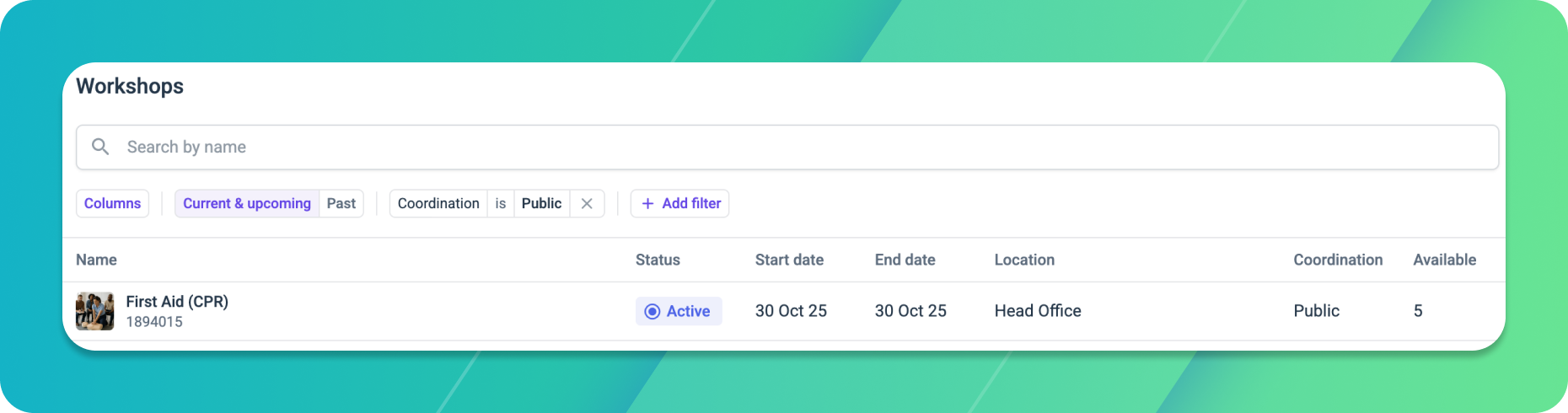Sort by the End date column header
This screenshot has height=413, width=1568.
pyautogui.click(x=905, y=260)
